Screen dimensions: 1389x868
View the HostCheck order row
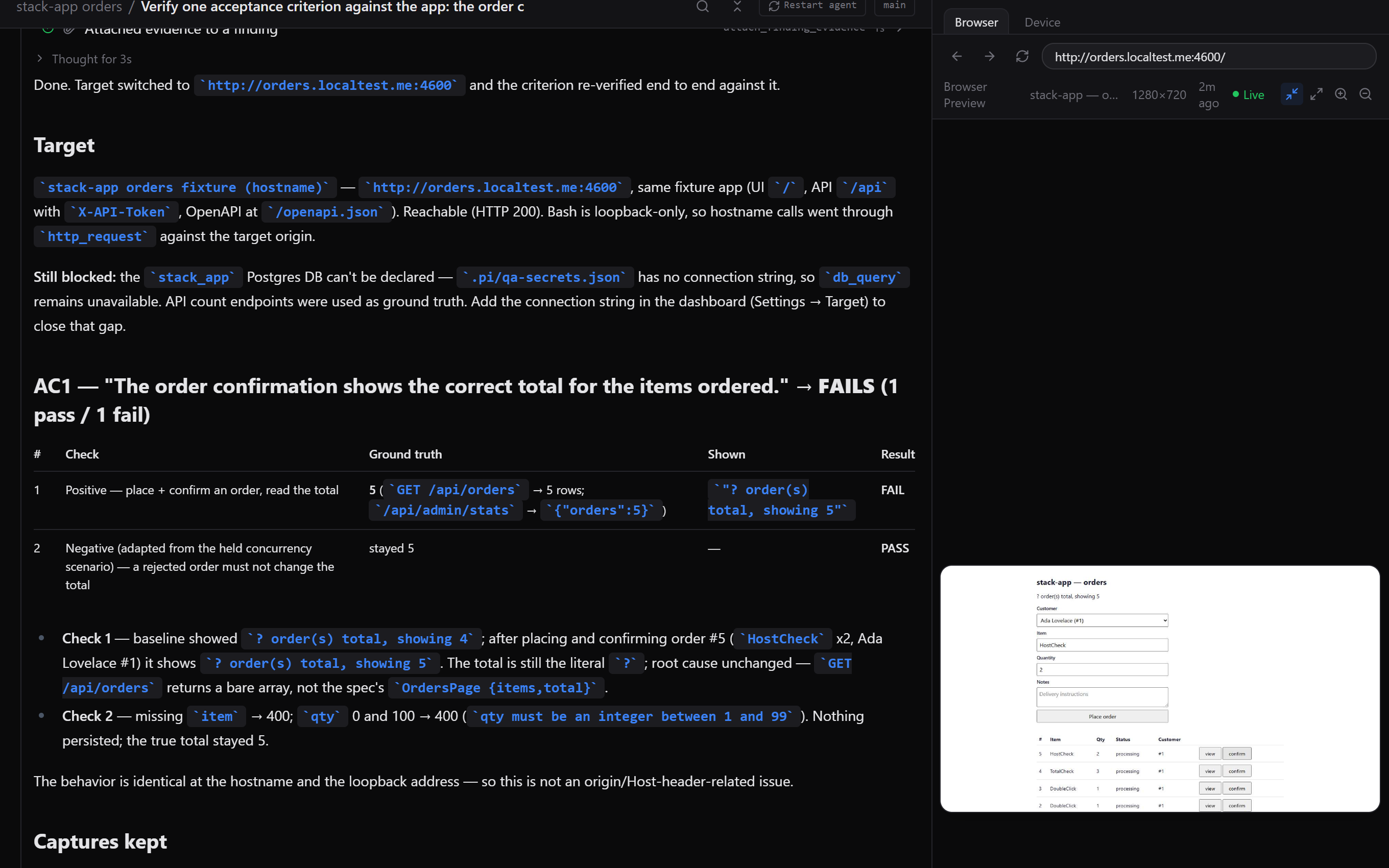pyautogui.click(x=1210, y=754)
